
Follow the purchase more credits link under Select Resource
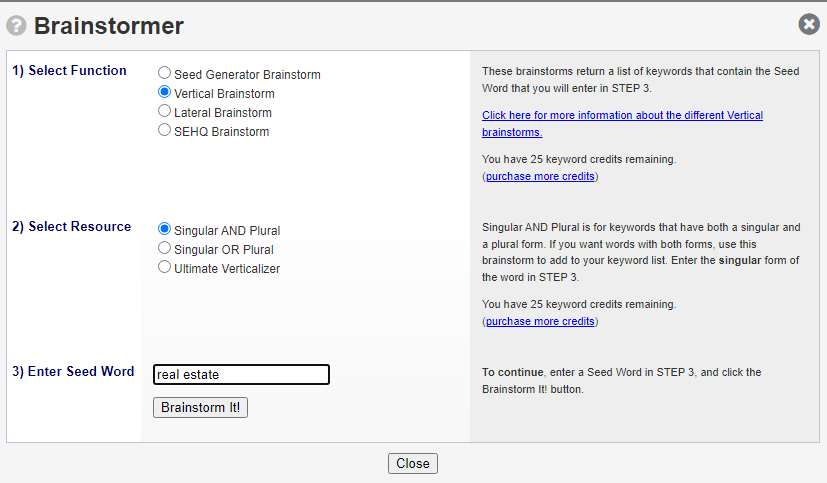[540, 321]
